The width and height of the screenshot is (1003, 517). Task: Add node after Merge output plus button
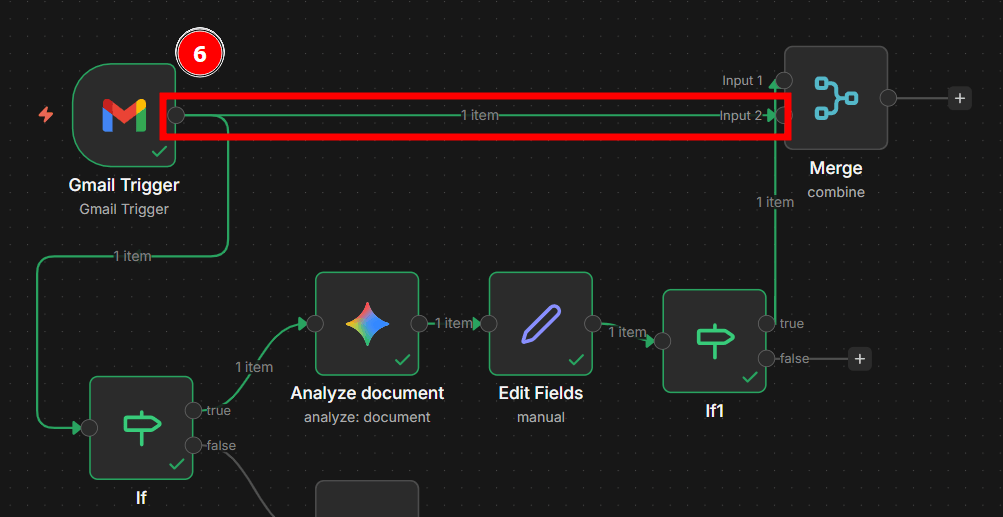click(x=960, y=98)
